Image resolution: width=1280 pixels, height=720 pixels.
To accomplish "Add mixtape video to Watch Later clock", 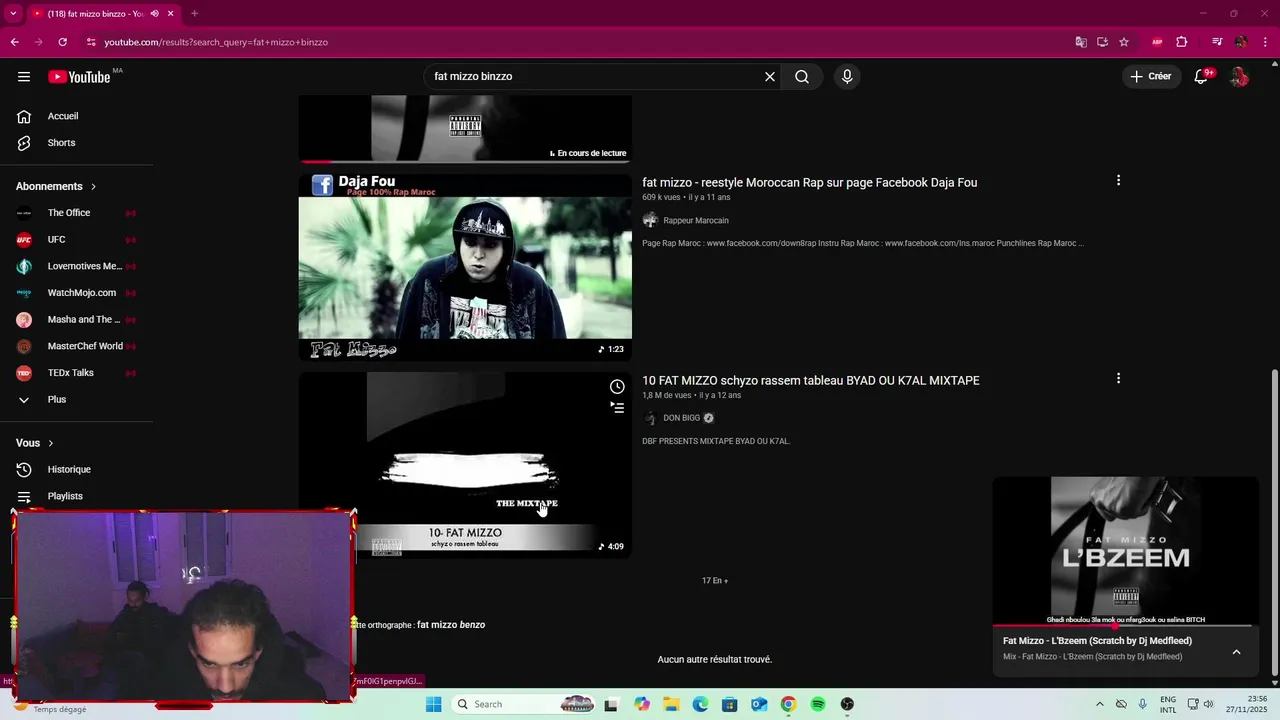I will pyautogui.click(x=617, y=387).
